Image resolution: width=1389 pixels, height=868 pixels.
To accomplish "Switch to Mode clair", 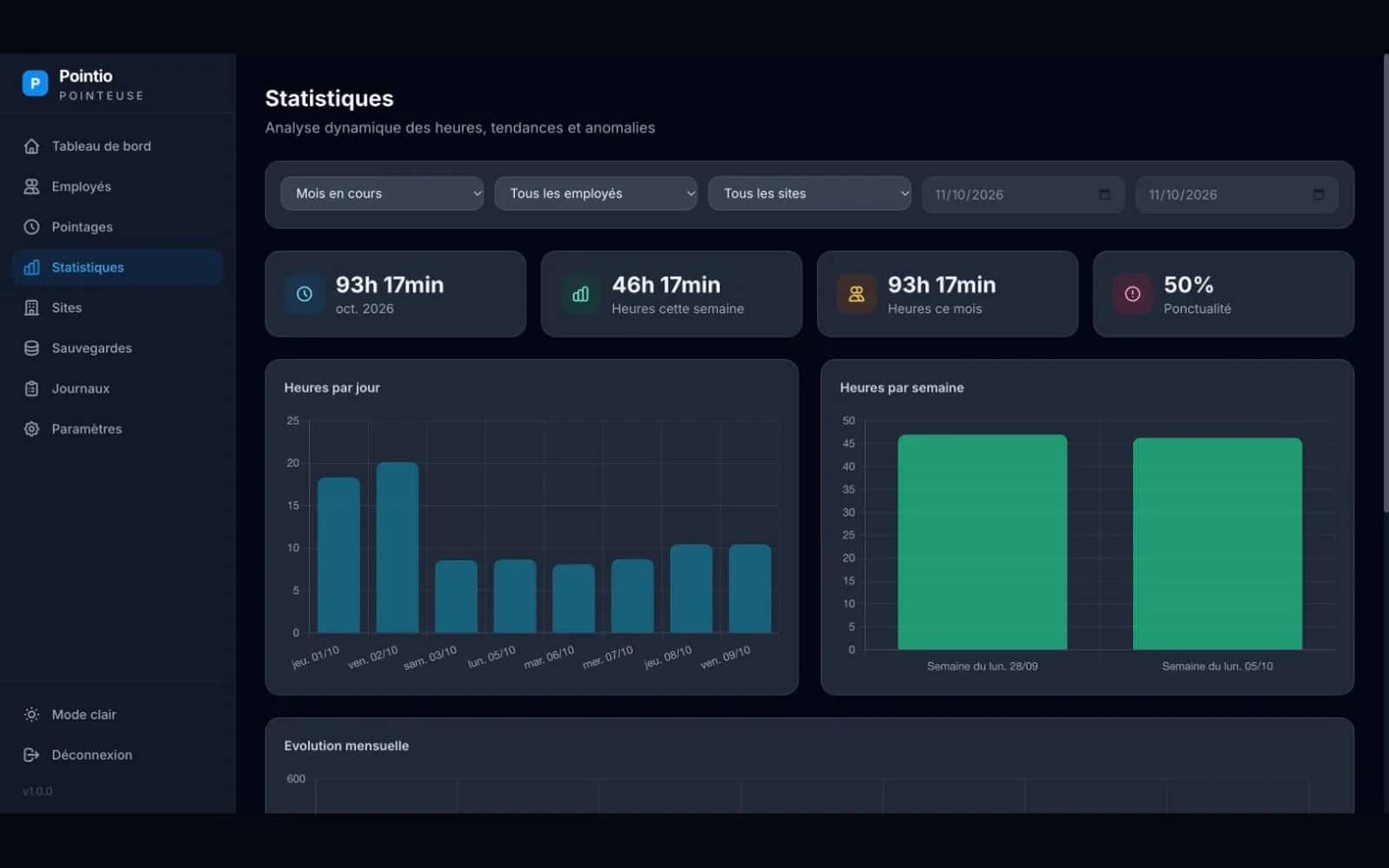I will coord(117,714).
